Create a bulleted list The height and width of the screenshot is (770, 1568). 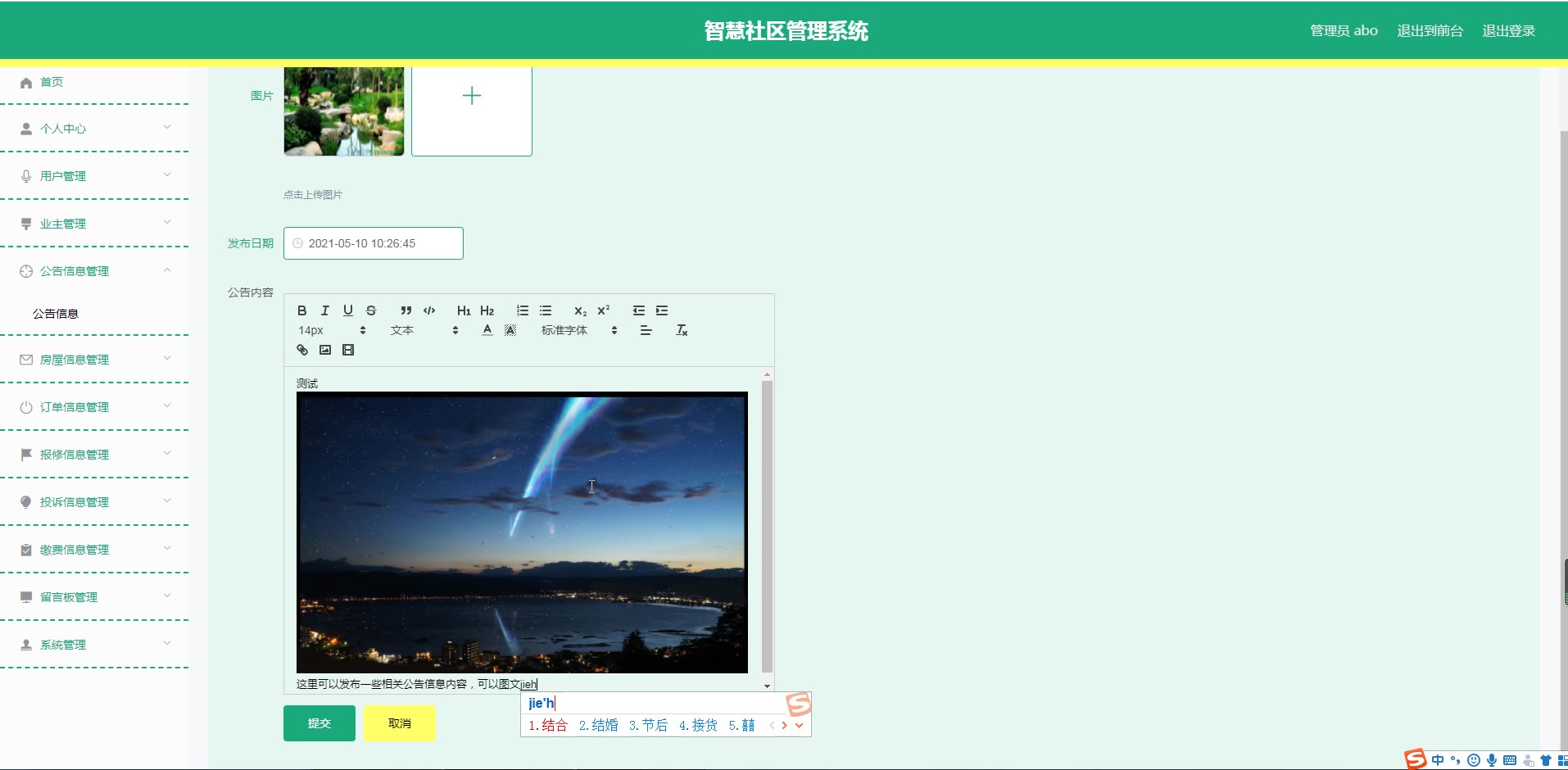pyautogui.click(x=546, y=310)
